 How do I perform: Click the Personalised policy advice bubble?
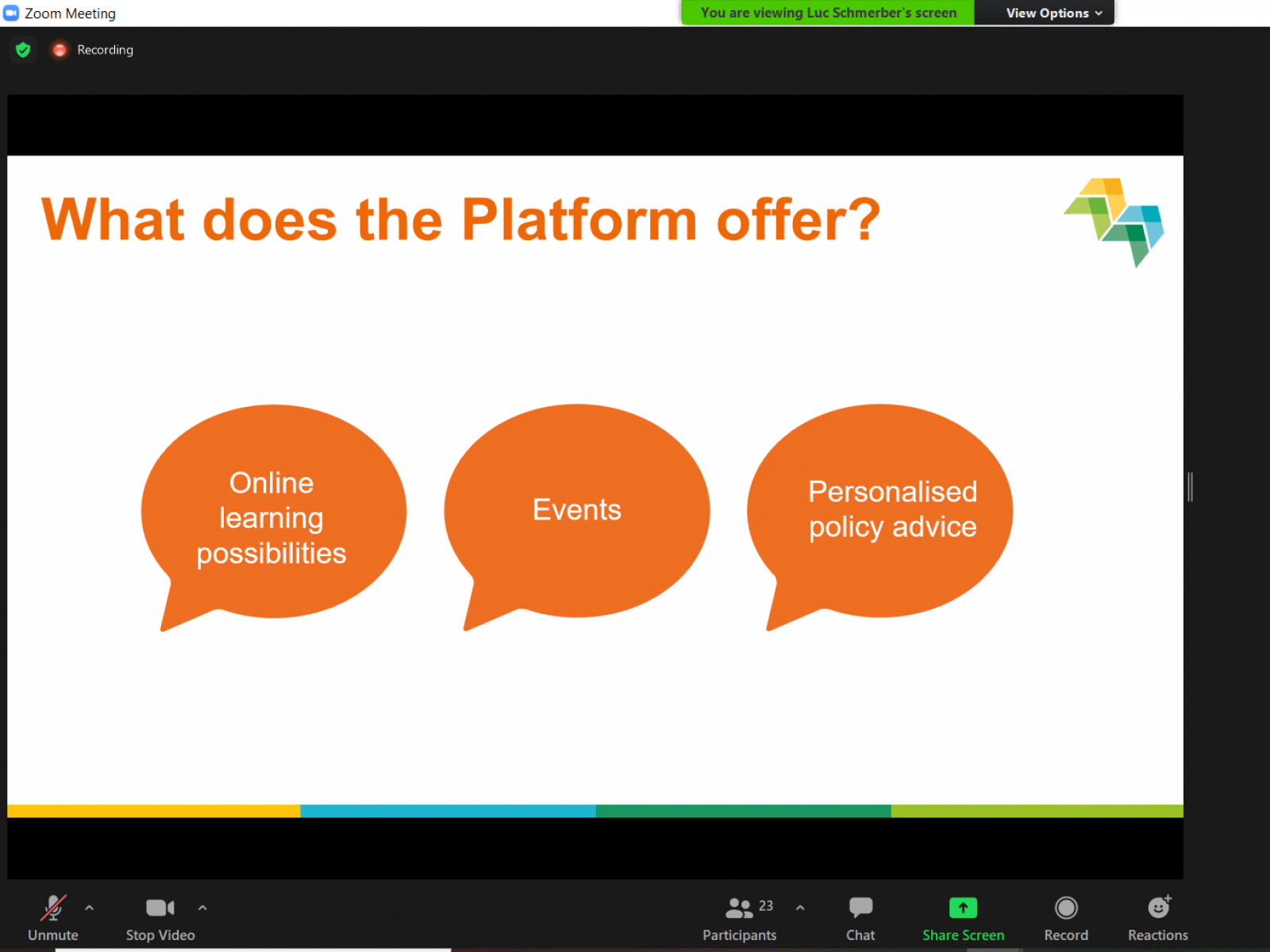[881, 510]
